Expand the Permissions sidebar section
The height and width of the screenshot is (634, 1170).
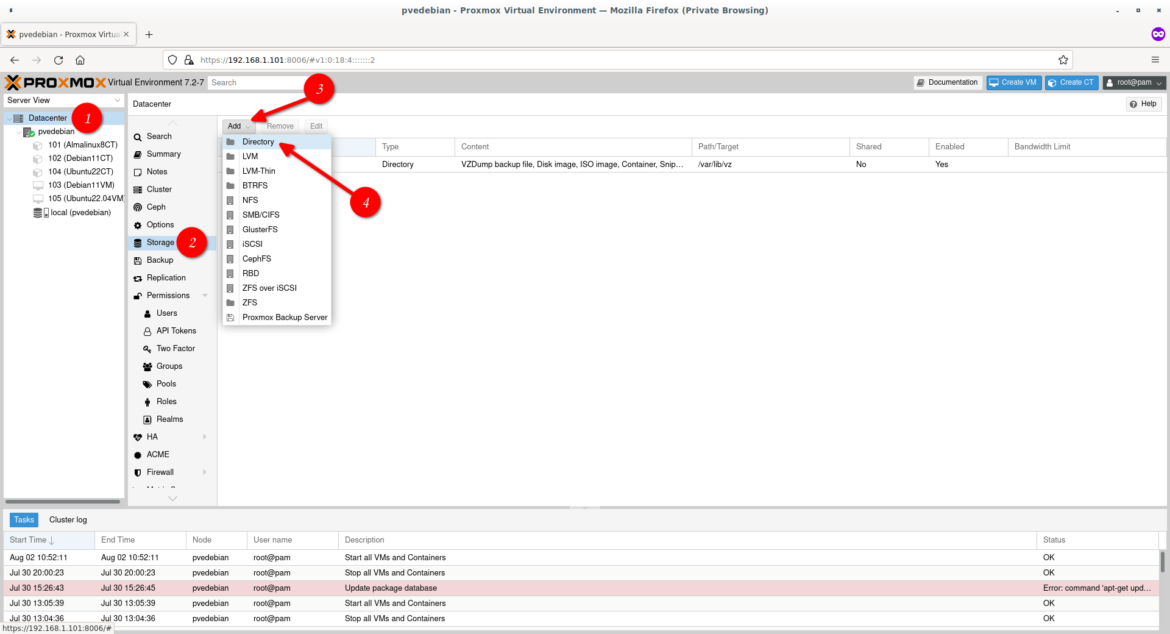(166, 295)
